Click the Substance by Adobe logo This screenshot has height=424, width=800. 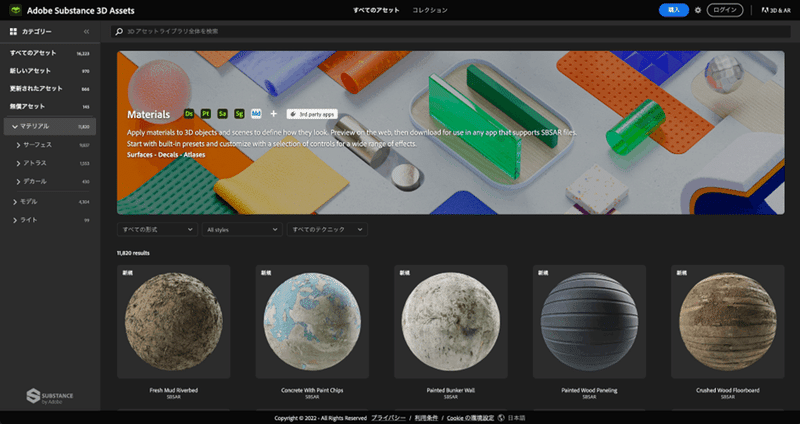tap(49, 396)
